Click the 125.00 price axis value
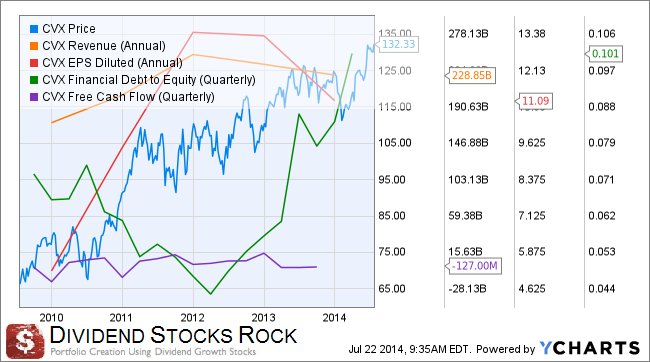650x362 pixels. [x=395, y=70]
